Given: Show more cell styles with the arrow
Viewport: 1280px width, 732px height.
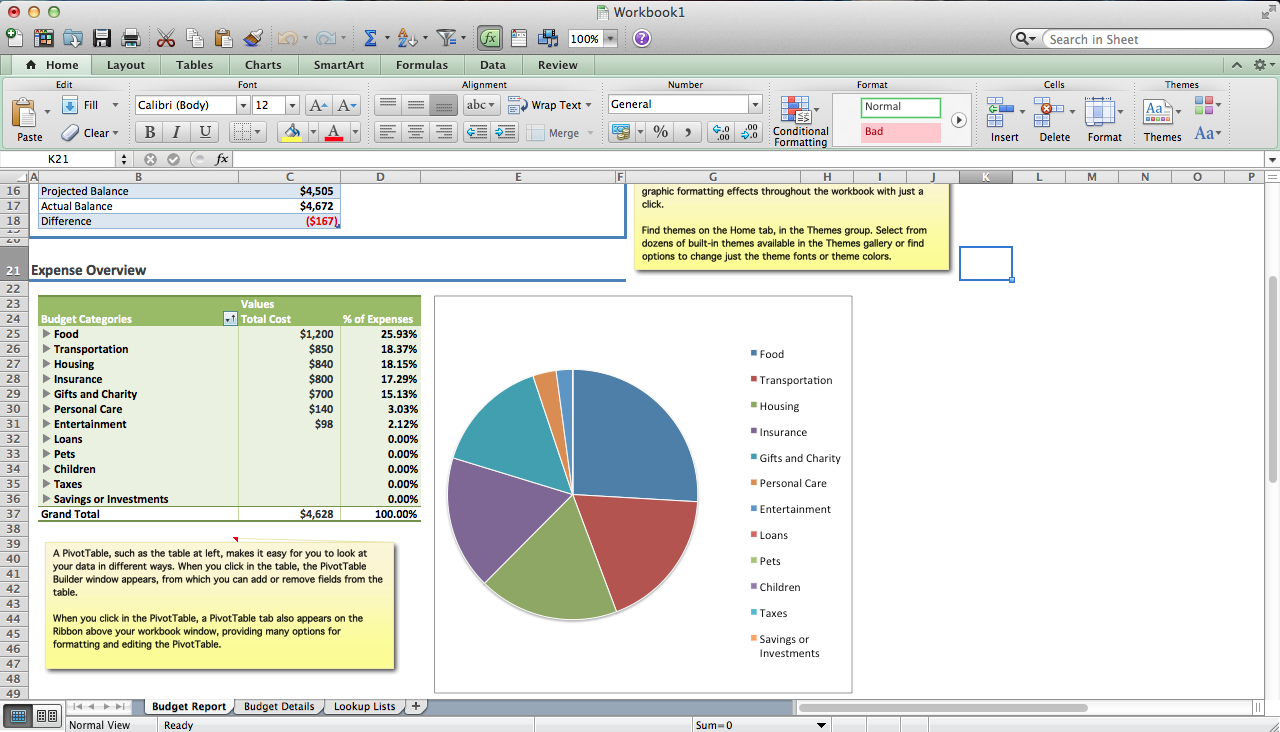Looking at the screenshot, I should click(x=959, y=119).
